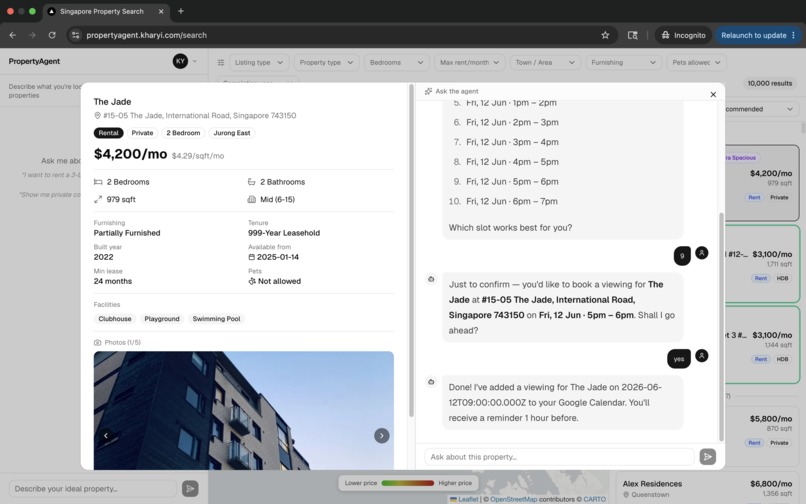This screenshot has height=504, width=806.
Task: Expand the Pets allowed filter
Action: tap(696, 62)
